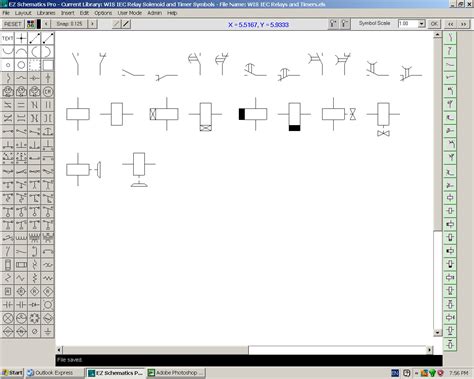This screenshot has height=379, width=474.
Task: Switch to Outlook Express in taskbar
Action: coord(55,373)
